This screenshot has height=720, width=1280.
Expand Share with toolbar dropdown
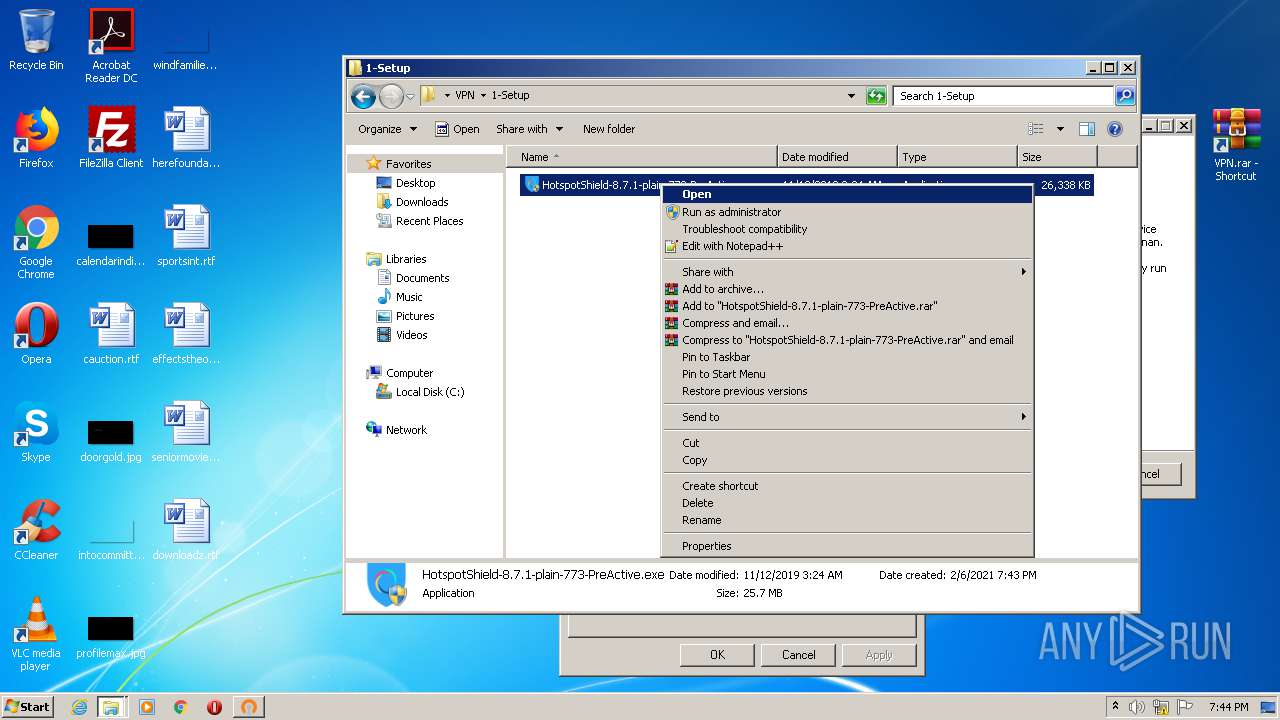(x=529, y=129)
